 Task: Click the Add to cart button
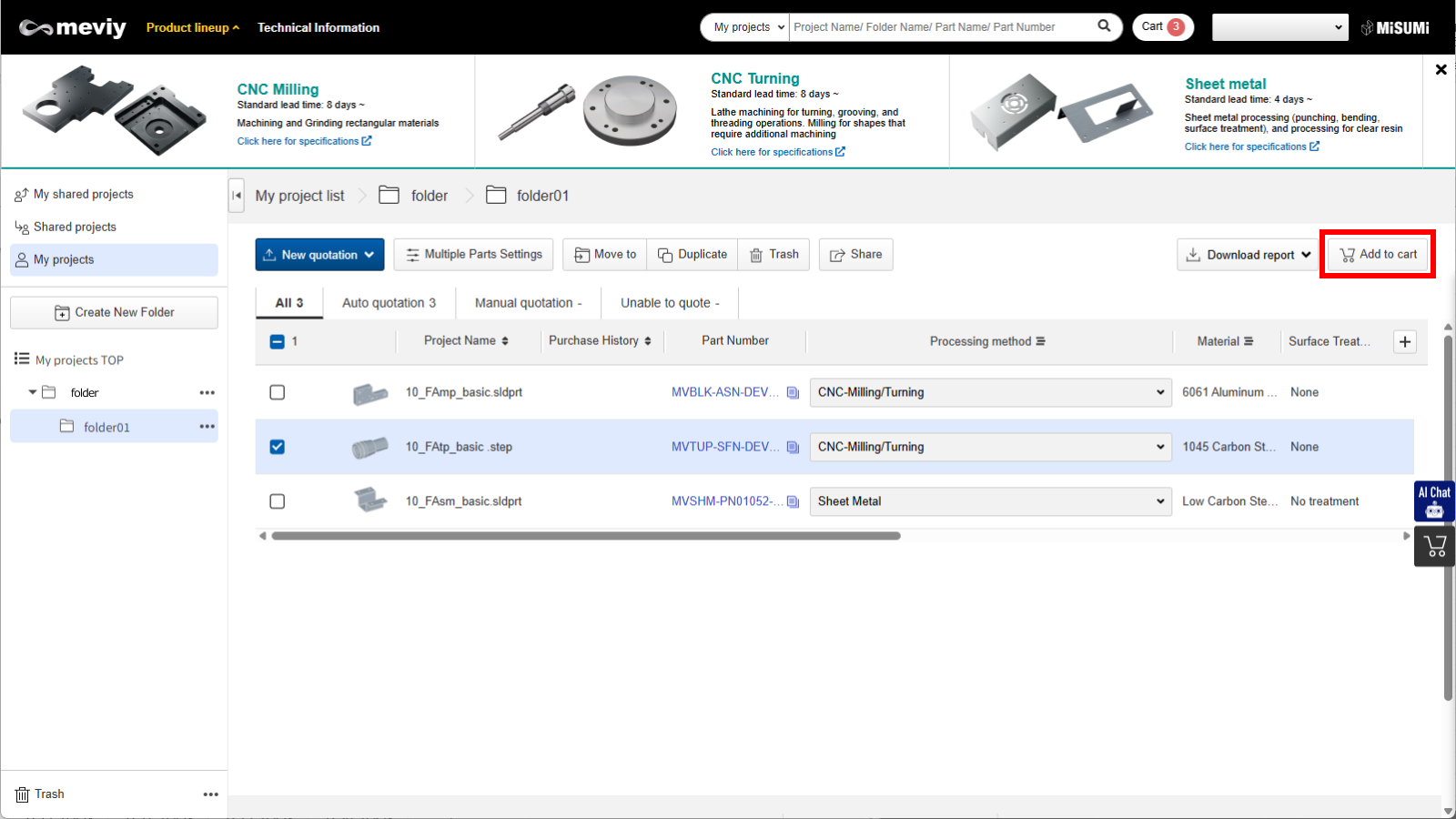pos(1378,255)
